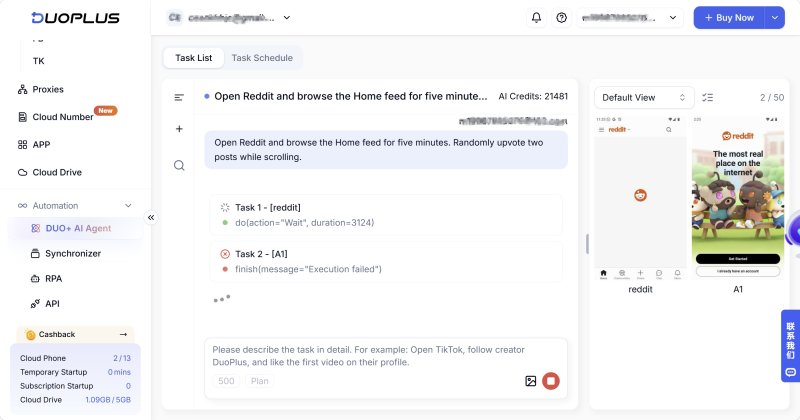Click the 500 step limit button
Viewport: 800px width, 420px height.
[226, 381]
